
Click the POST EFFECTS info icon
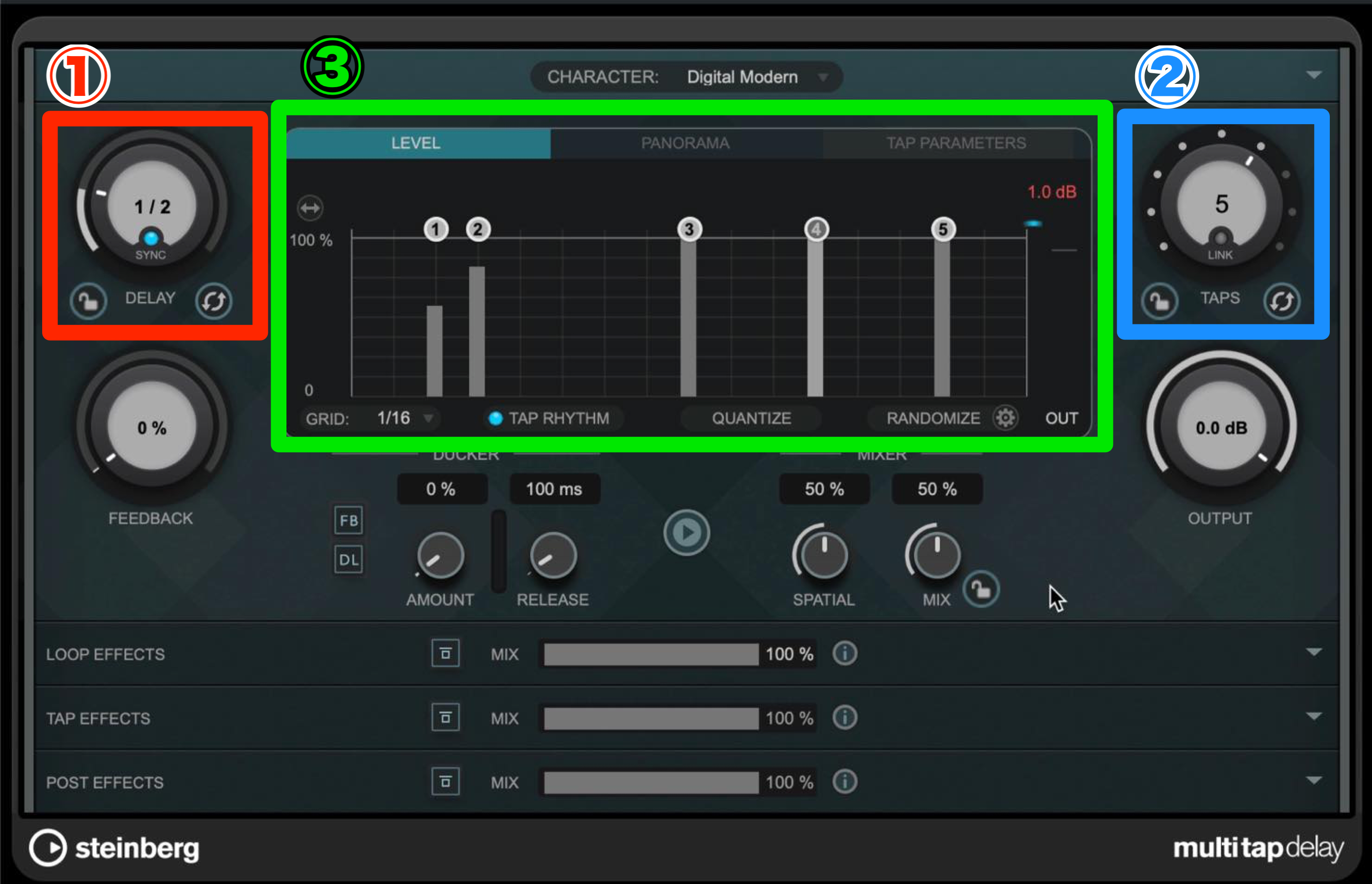(x=845, y=782)
